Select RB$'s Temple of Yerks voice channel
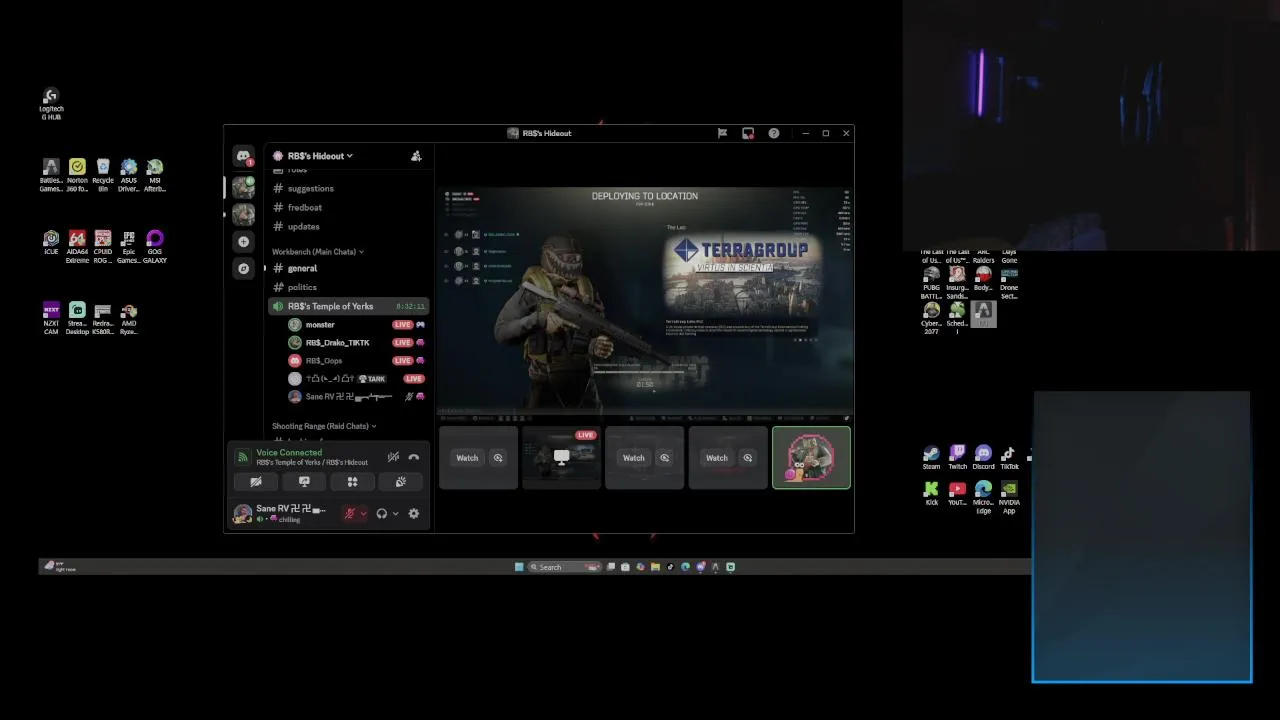1280x720 pixels. [348, 306]
